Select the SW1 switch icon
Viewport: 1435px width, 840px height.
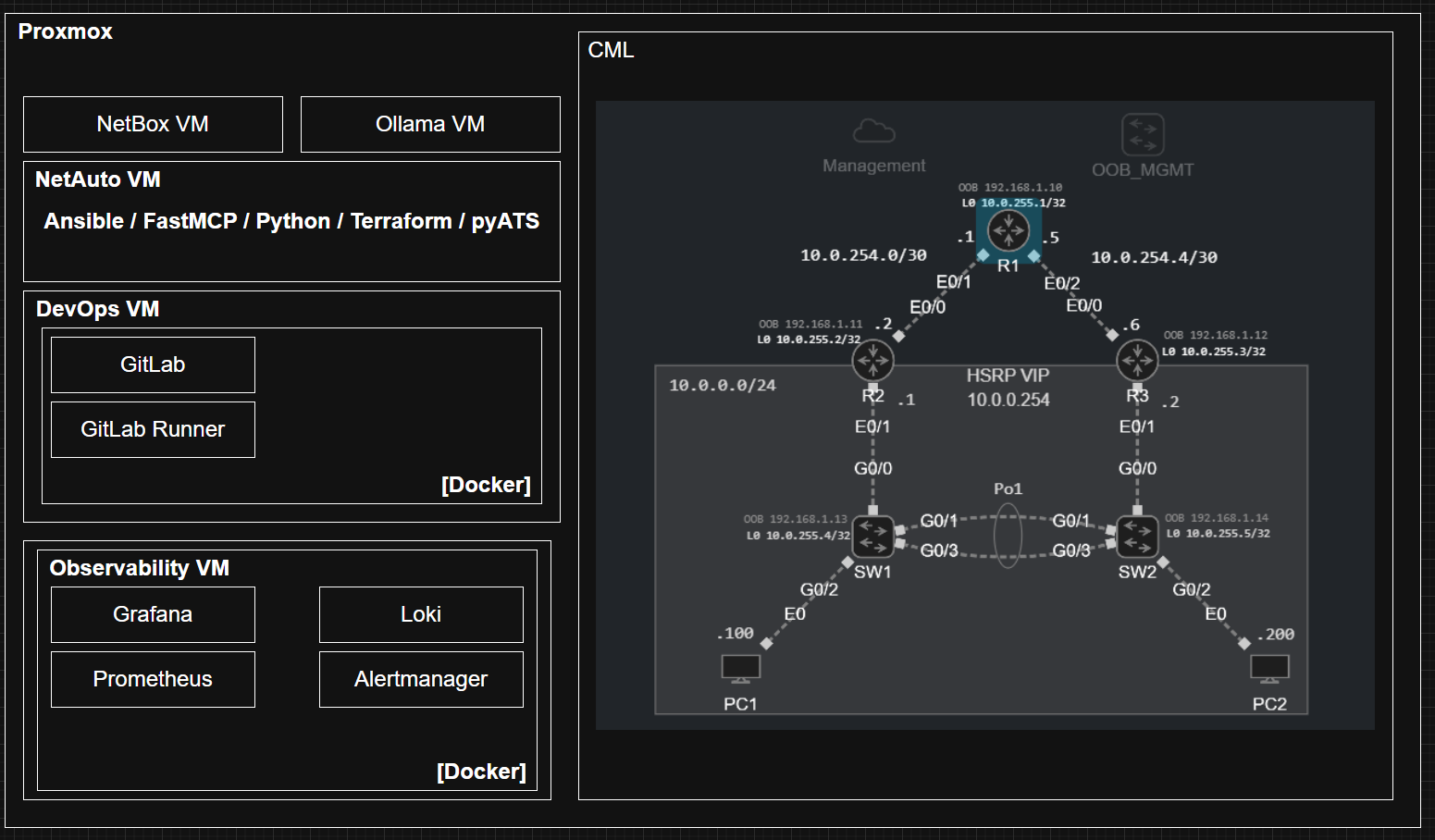coord(872,537)
